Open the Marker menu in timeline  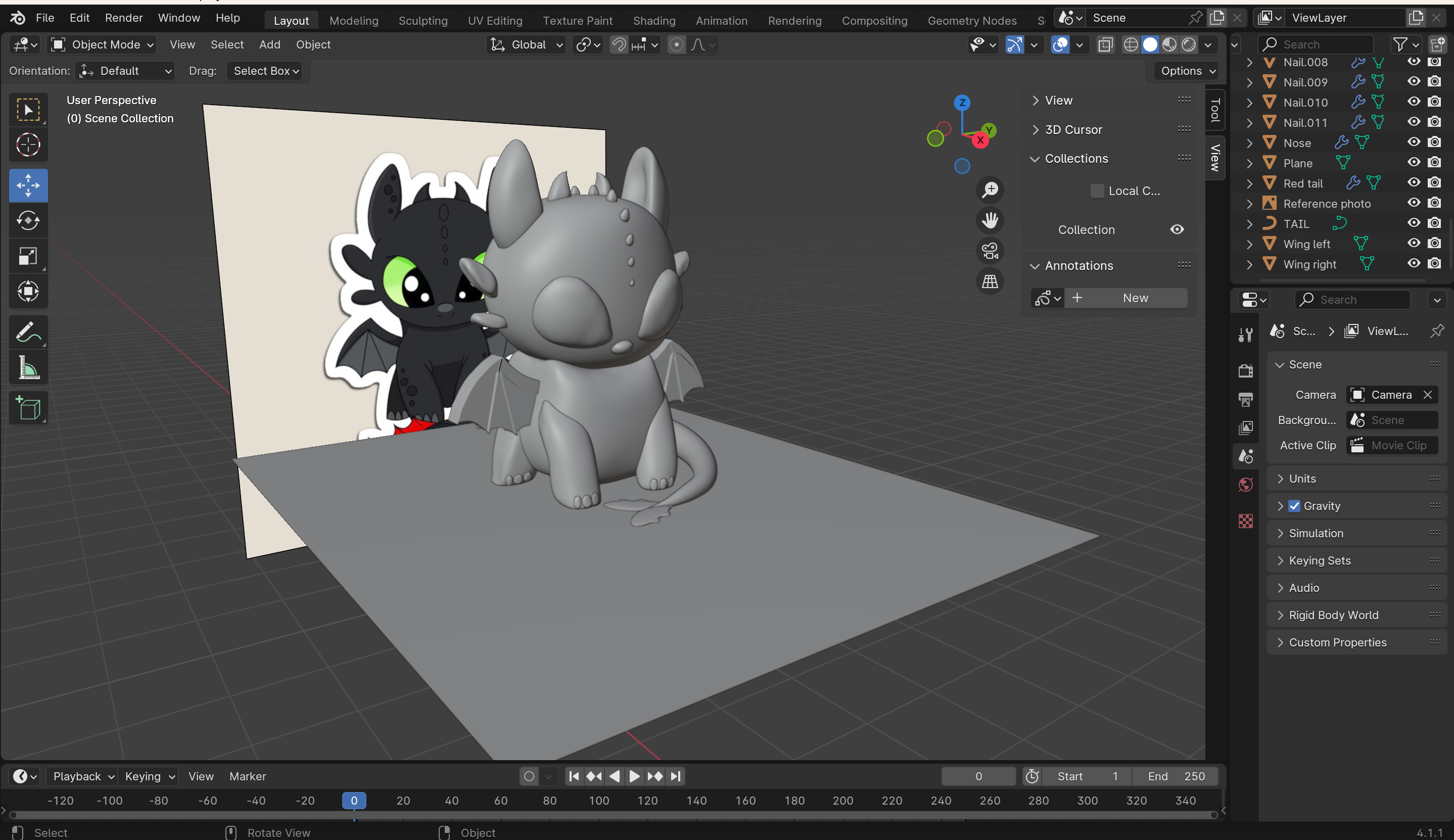click(x=248, y=776)
